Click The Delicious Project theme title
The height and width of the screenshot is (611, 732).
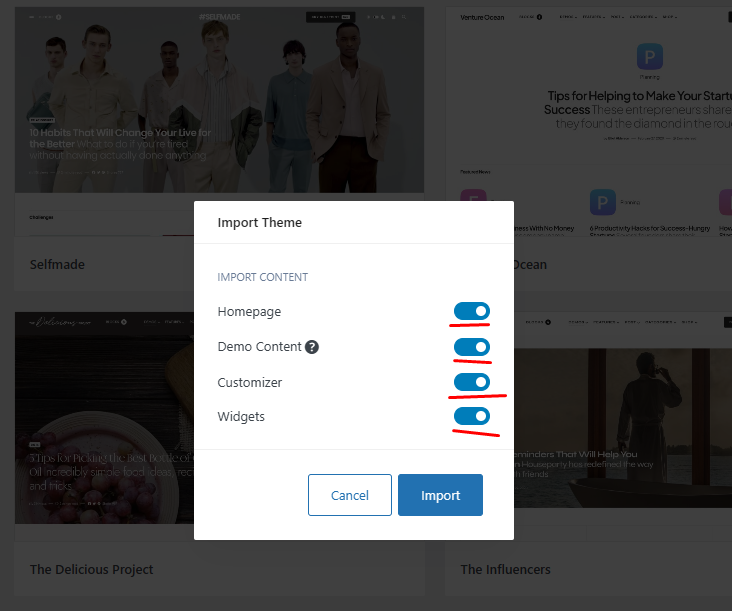click(x=92, y=569)
